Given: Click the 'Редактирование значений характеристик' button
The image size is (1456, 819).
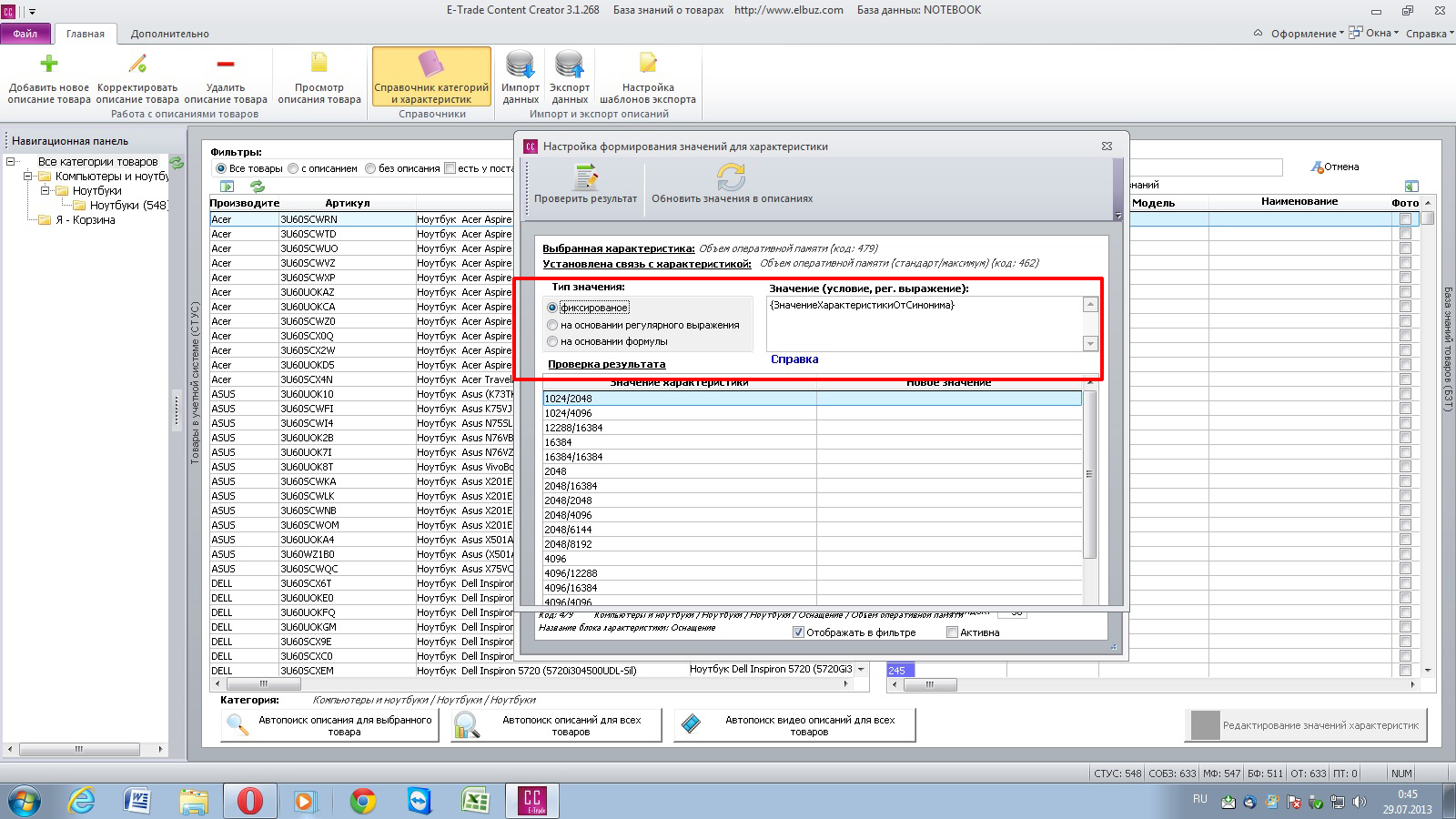Looking at the screenshot, I should click(x=1306, y=725).
